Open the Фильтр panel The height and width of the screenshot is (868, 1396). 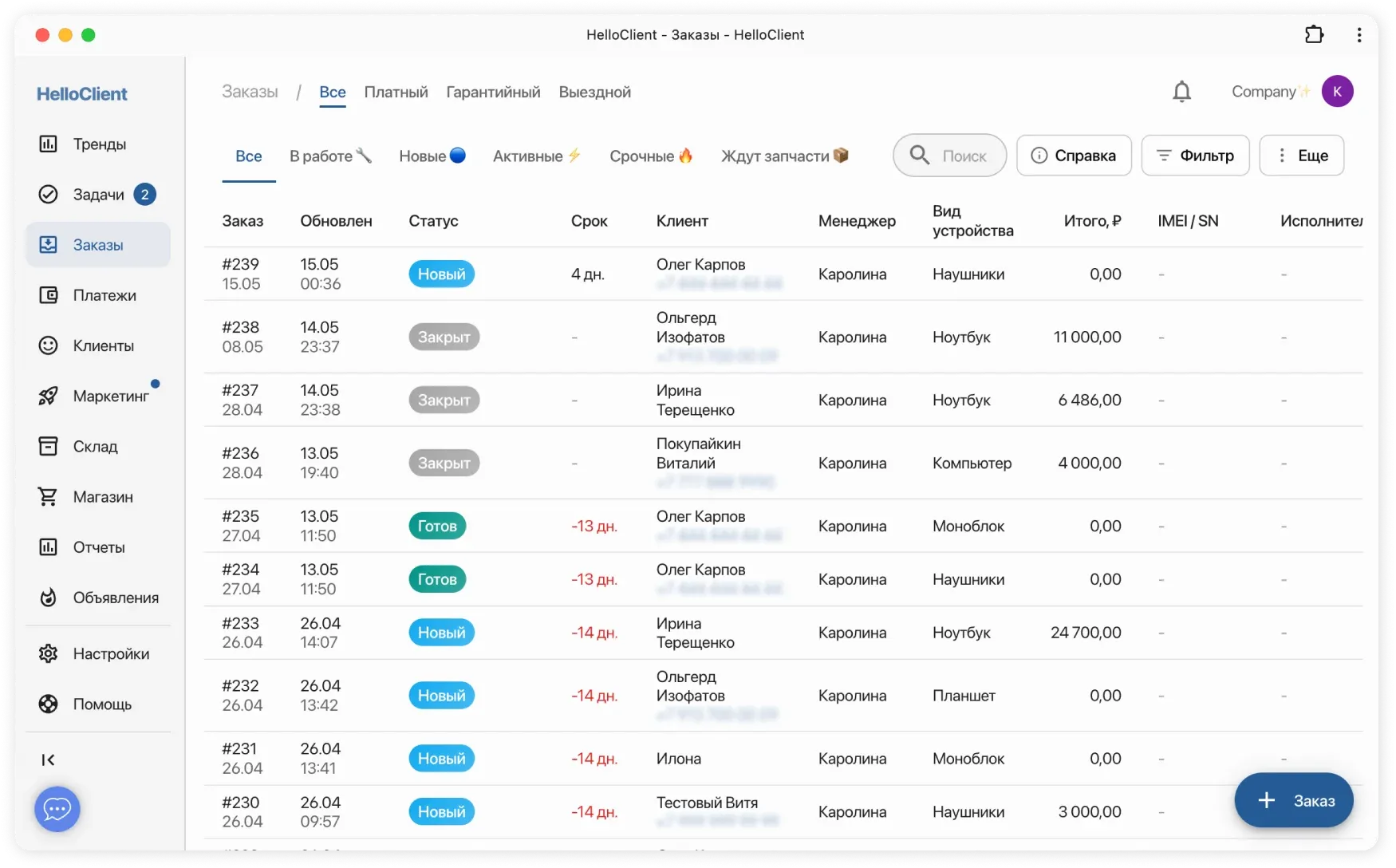[x=1195, y=156]
